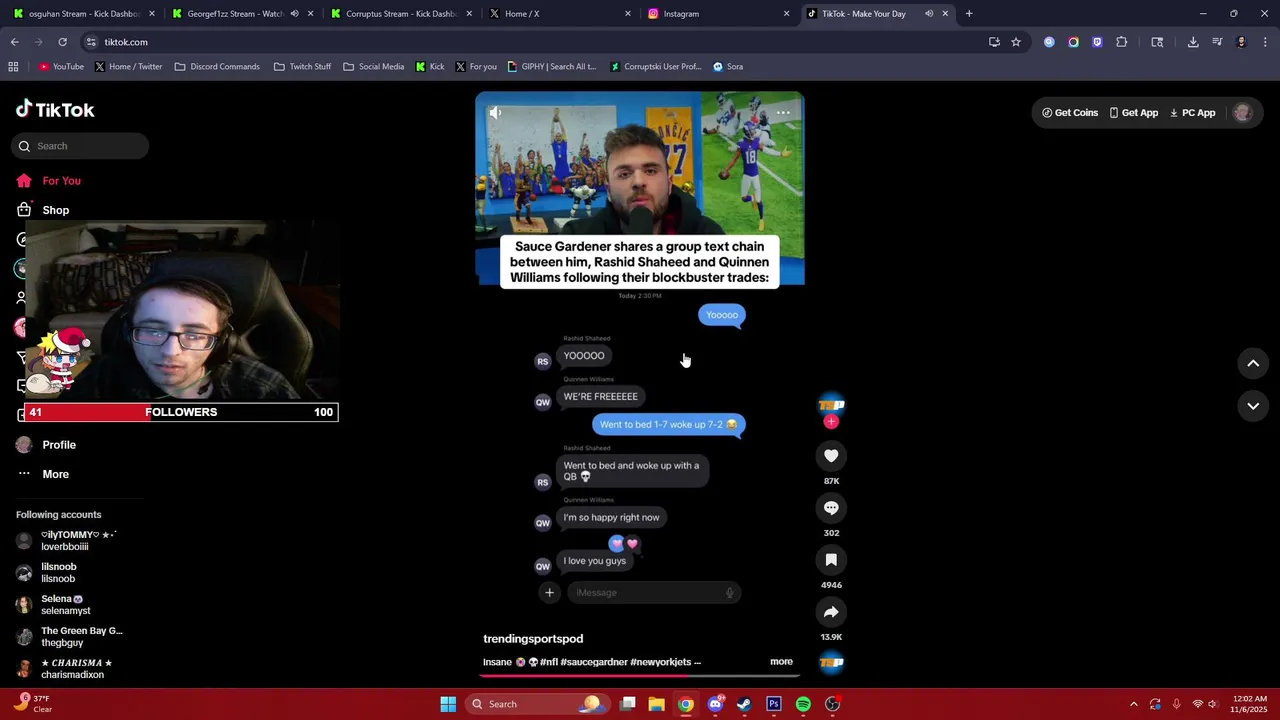Mute audio on TikTok tab speaker
Screen dimensions: 1280x720
929,14
